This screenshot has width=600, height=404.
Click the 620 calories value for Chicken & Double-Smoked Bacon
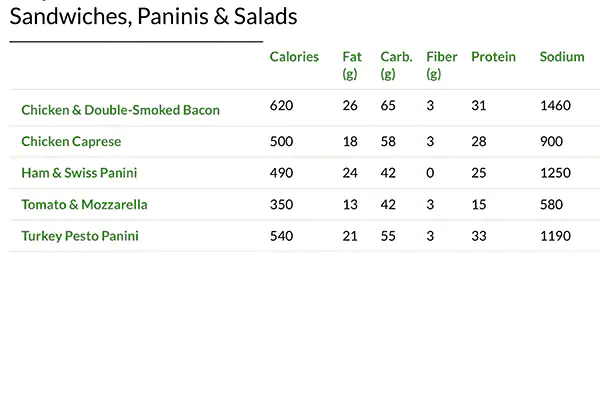coord(281,105)
